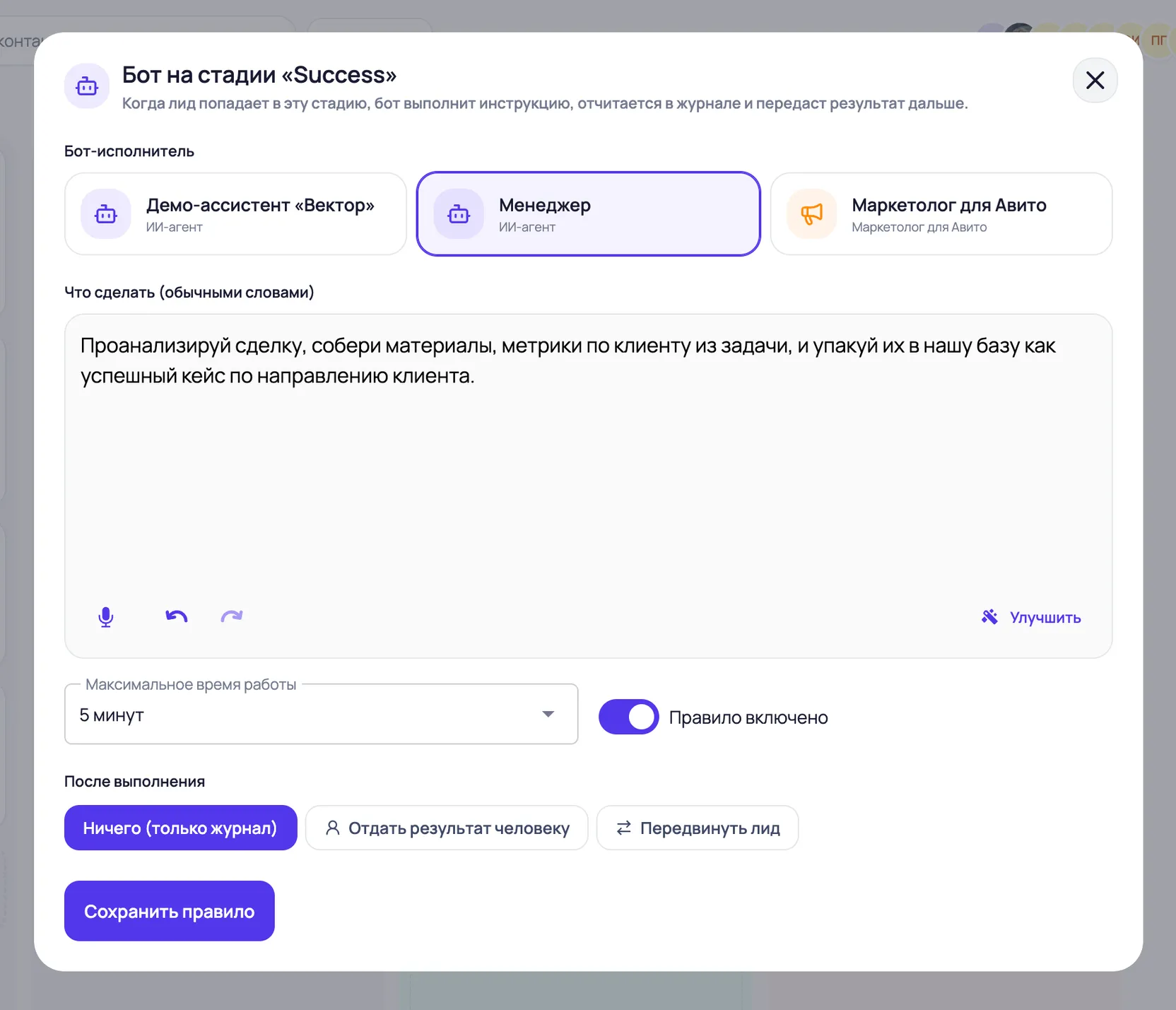Screen dimensions: 1176x1010
Task: Close the bot rule dialog
Action: pos(1095,80)
